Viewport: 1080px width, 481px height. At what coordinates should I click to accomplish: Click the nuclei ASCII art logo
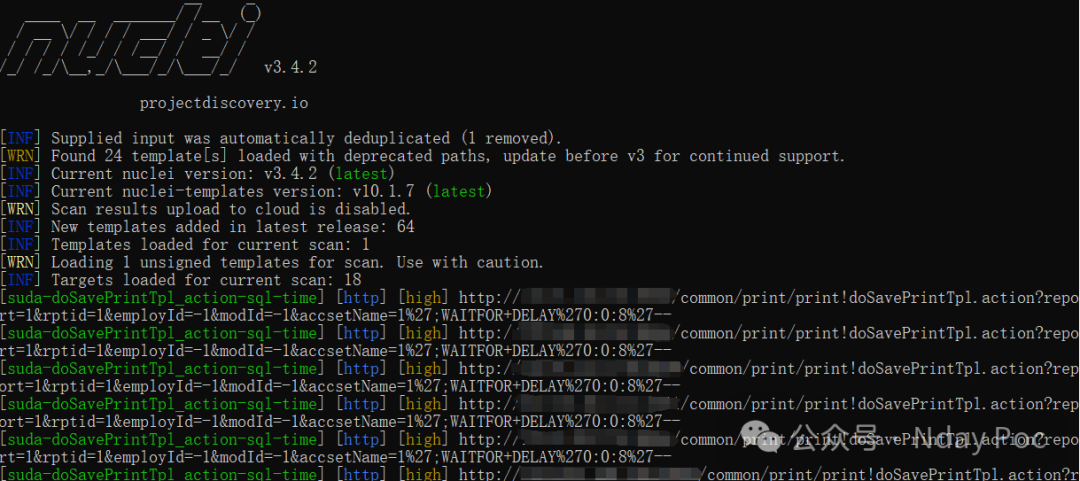pyautogui.click(x=131, y=39)
